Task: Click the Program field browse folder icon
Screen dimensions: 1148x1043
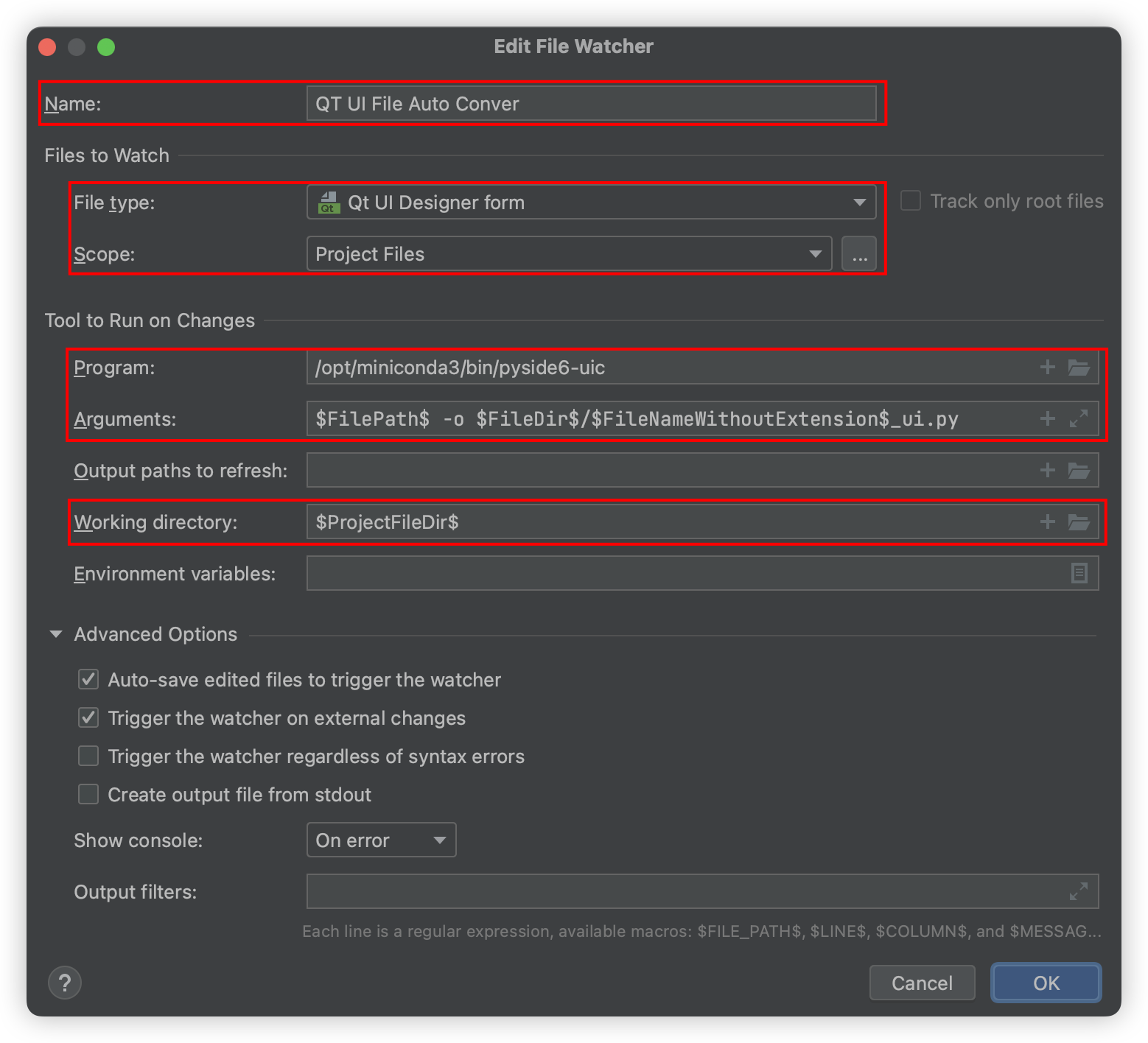Action: 1079,368
